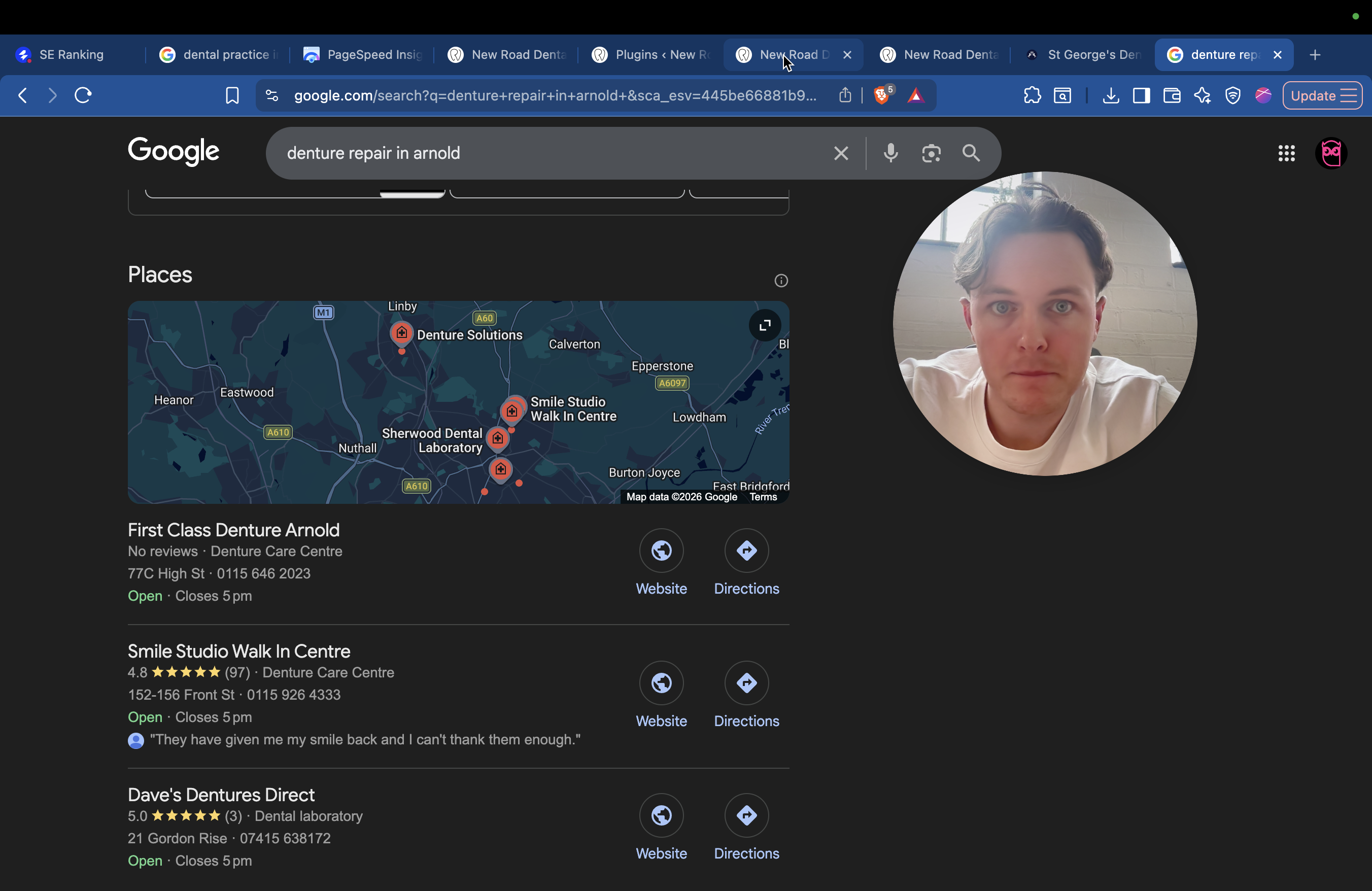1372x891 pixels.
Task: Clear the search box text
Action: pos(840,153)
